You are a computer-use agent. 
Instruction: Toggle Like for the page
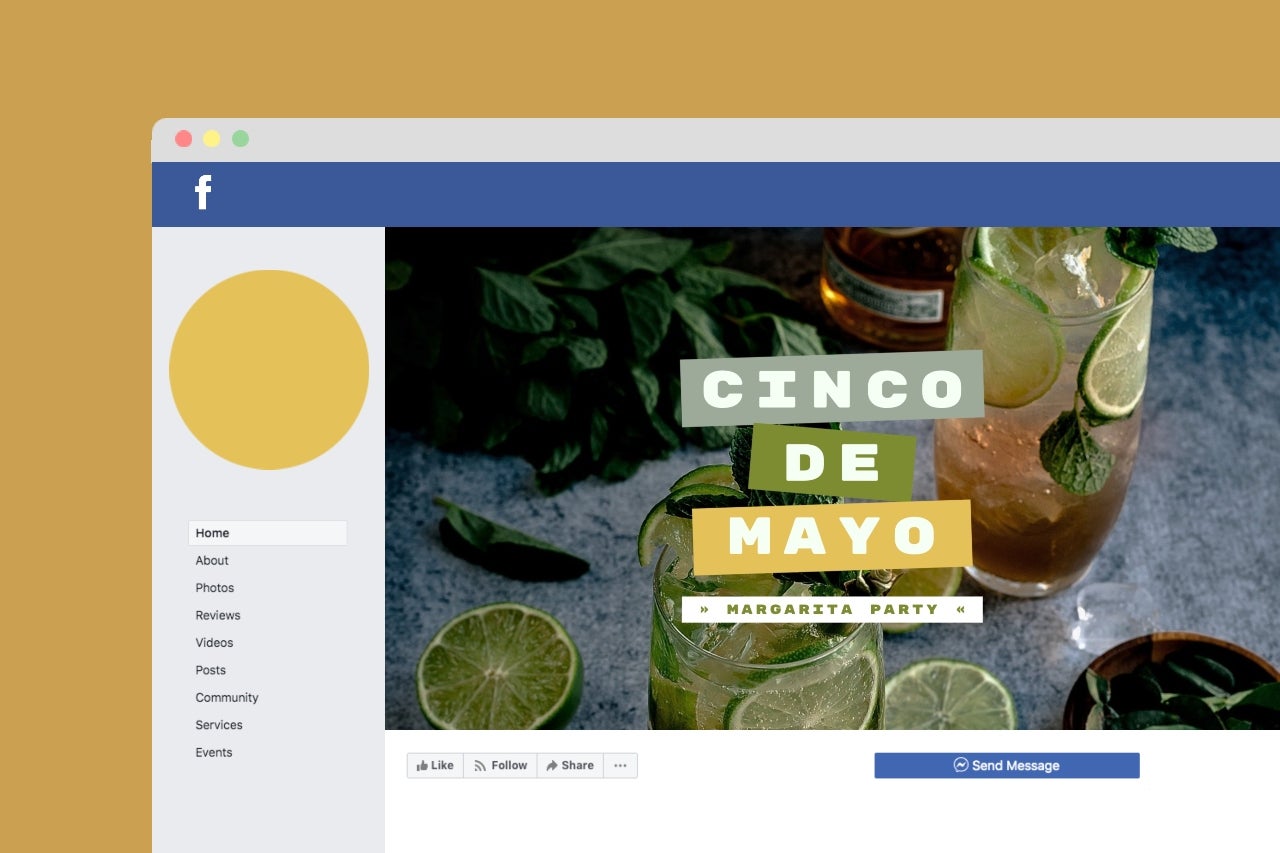click(435, 764)
